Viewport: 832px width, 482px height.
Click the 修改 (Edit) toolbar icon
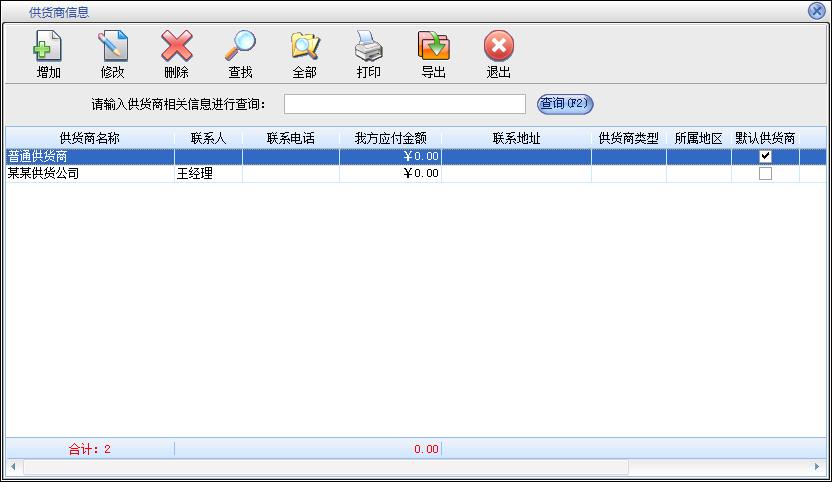112,47
